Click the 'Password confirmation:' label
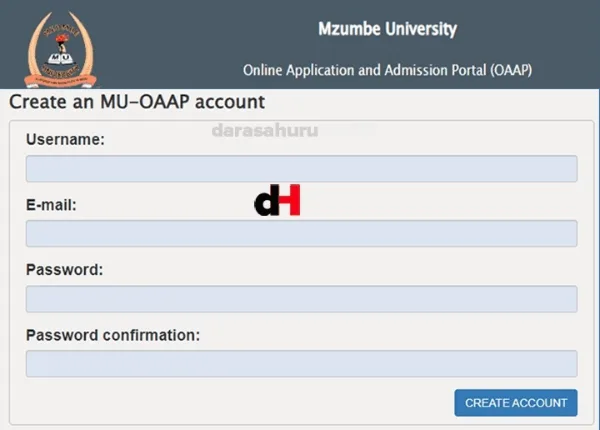The image size is (600, 430). (x=113, y=335)
